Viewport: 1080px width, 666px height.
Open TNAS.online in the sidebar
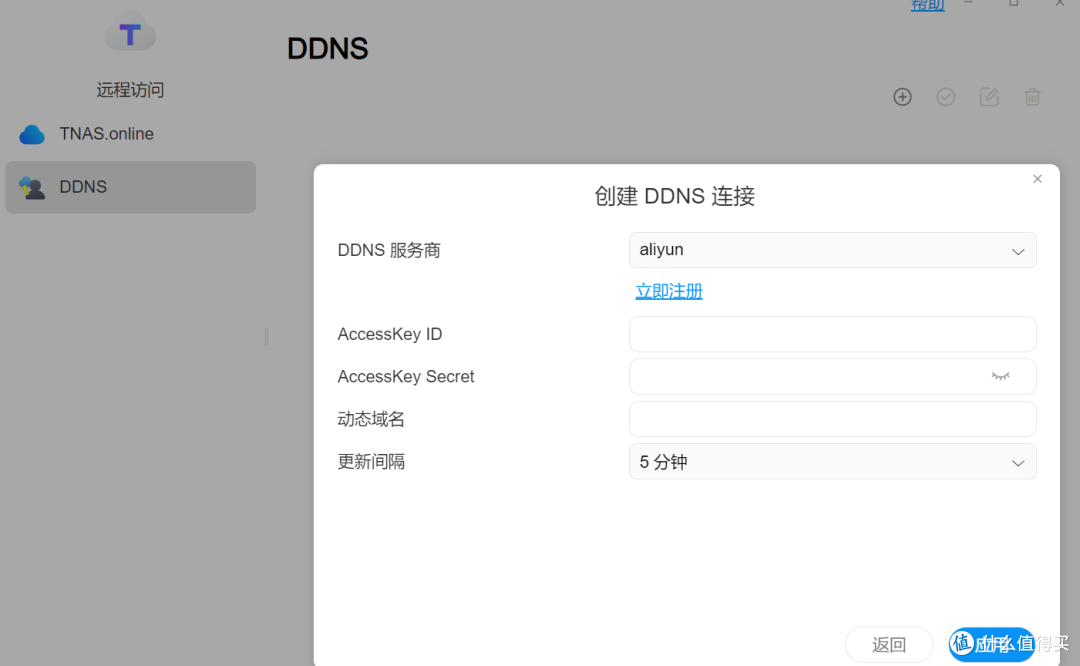tap(130, 134)
